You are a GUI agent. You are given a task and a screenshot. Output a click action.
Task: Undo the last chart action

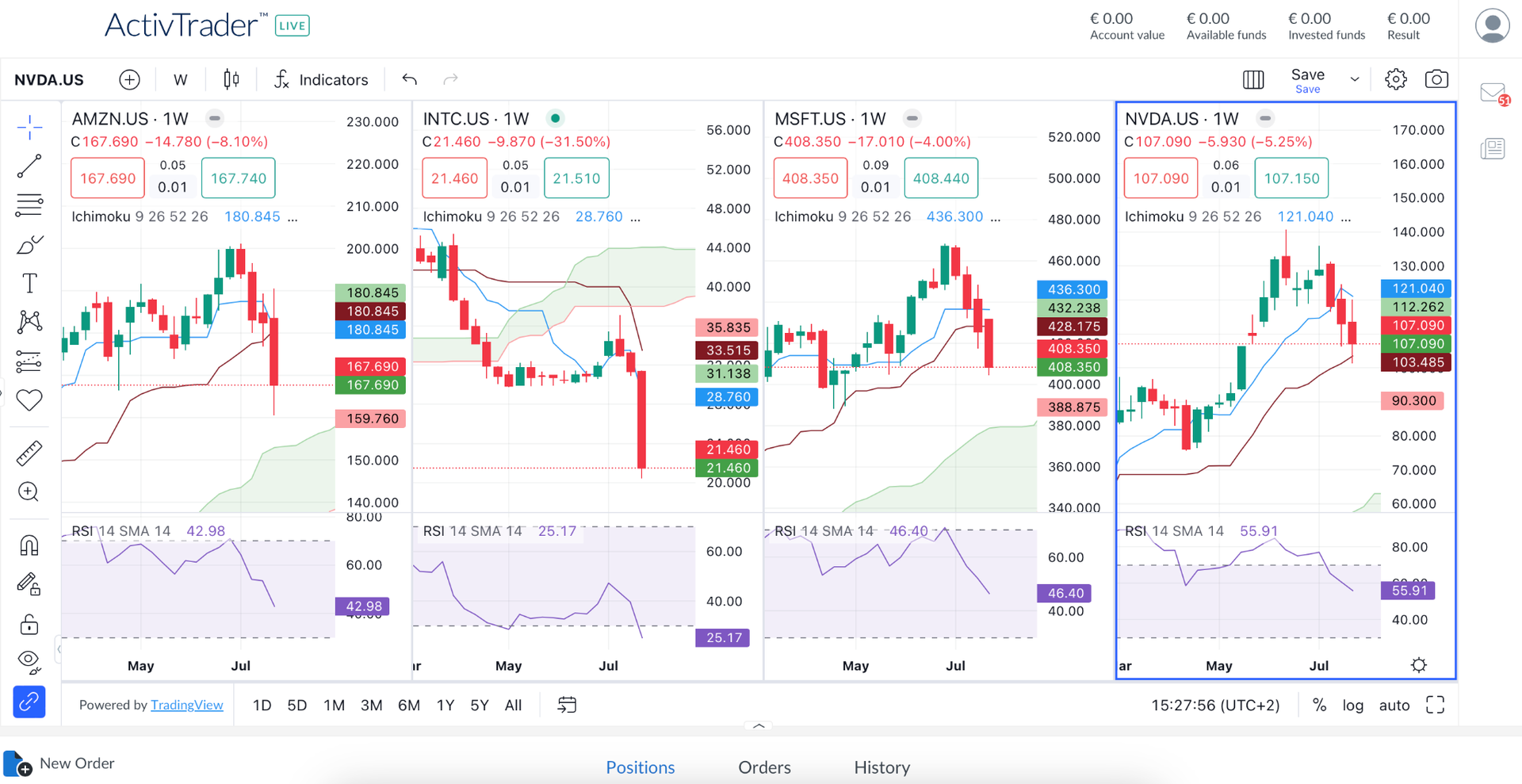coord(409,79)
